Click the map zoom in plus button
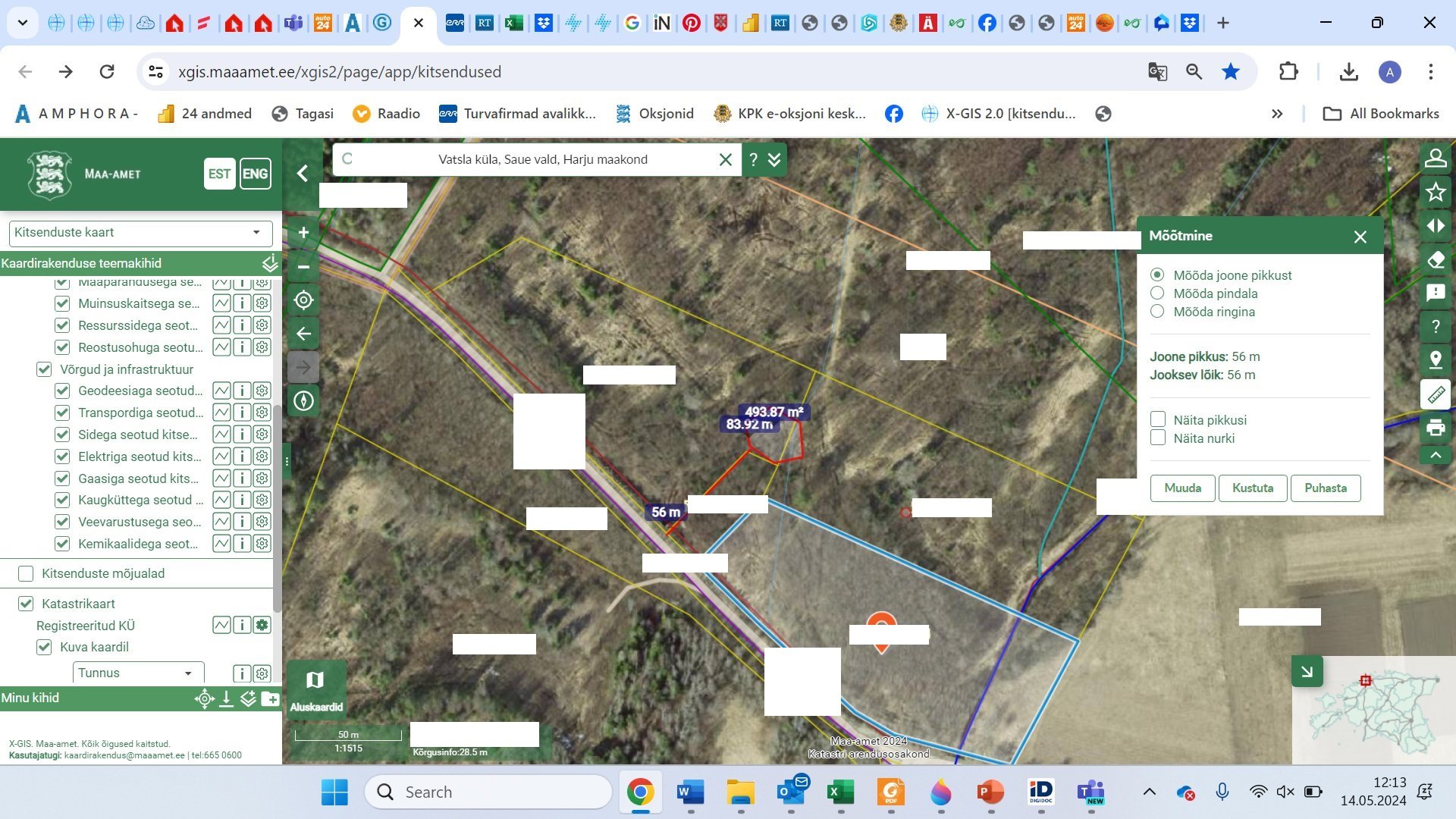1456x819 pixels. (x=303, y=233)
